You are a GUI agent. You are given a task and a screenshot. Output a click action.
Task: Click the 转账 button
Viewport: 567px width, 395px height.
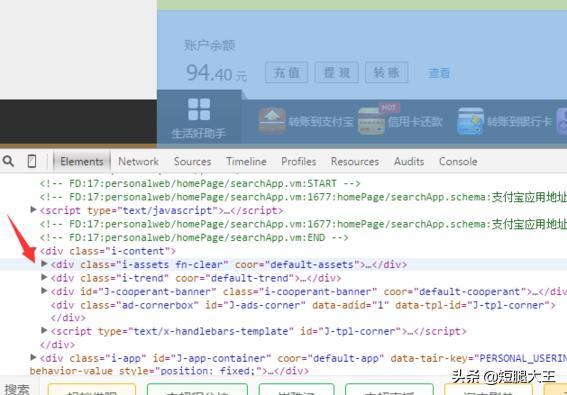click(387, 73)
